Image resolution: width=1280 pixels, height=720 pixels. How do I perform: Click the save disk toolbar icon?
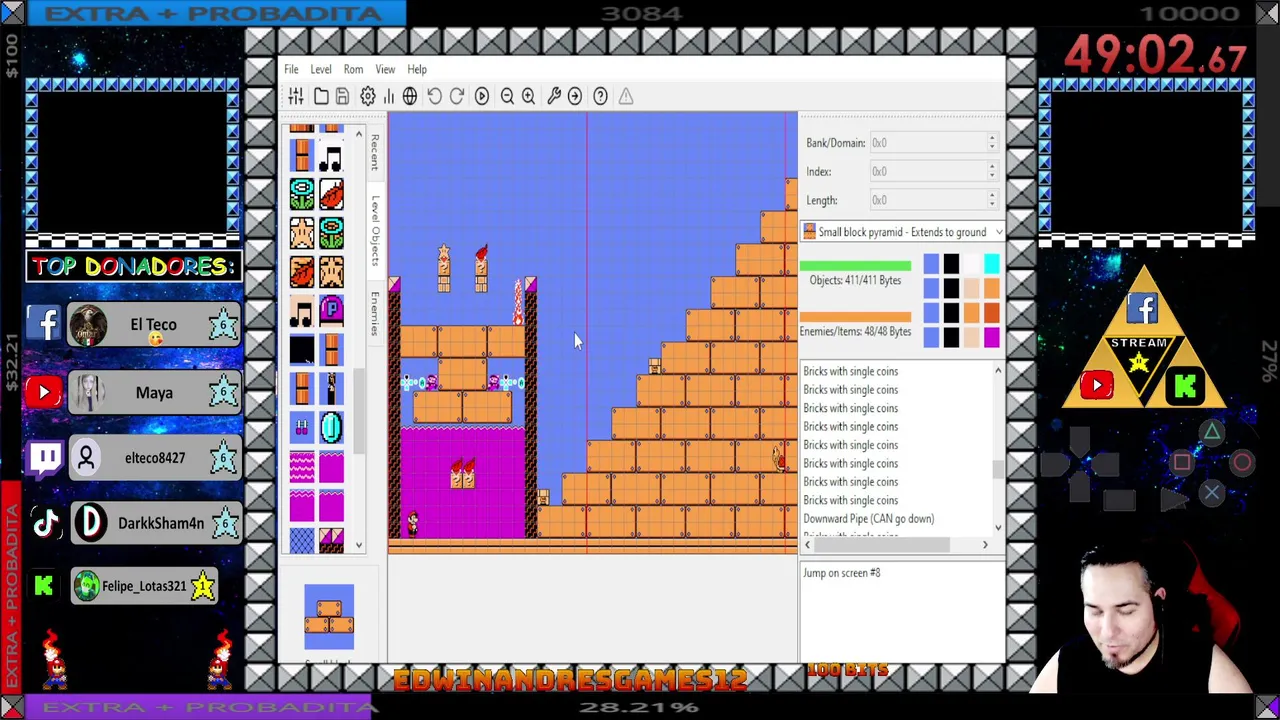tap(342, 96)
